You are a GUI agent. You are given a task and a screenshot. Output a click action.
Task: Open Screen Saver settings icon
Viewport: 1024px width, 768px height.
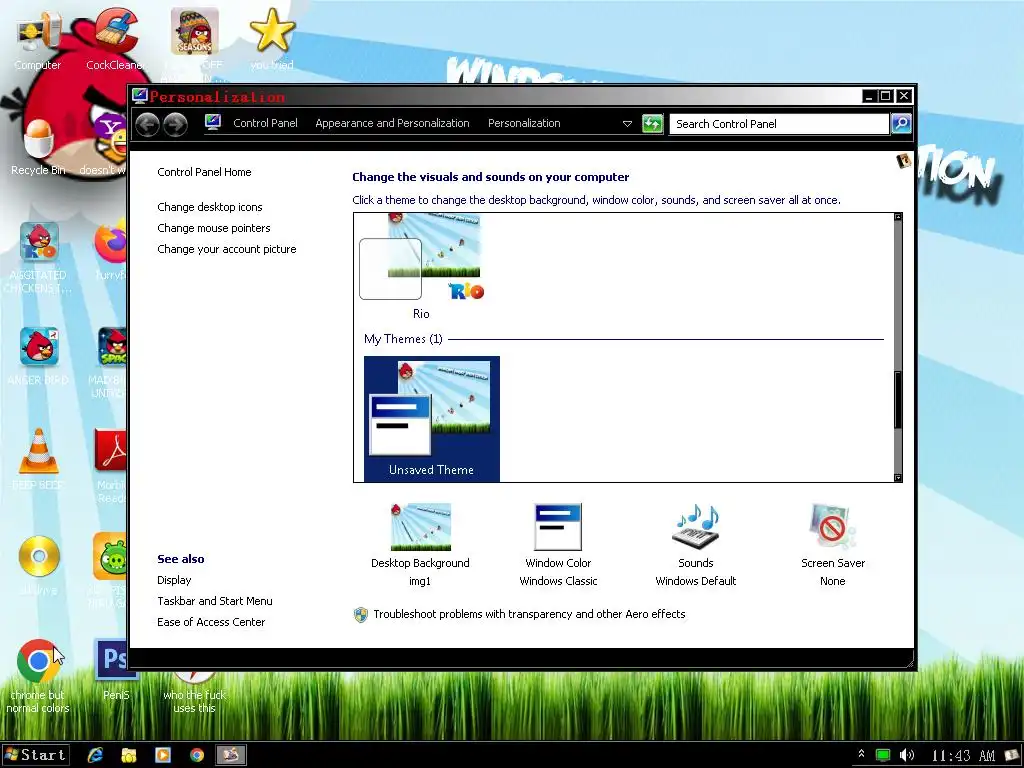(832, 526)
